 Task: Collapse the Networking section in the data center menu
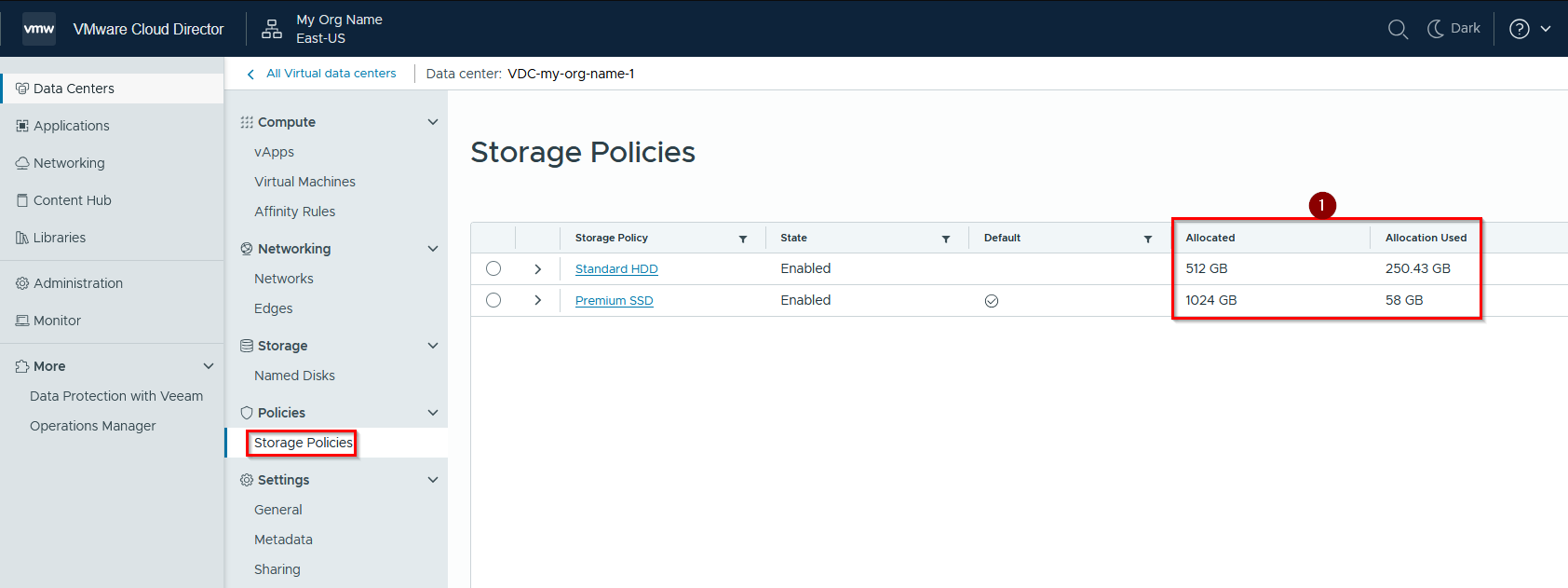click(x=433, y=249)
